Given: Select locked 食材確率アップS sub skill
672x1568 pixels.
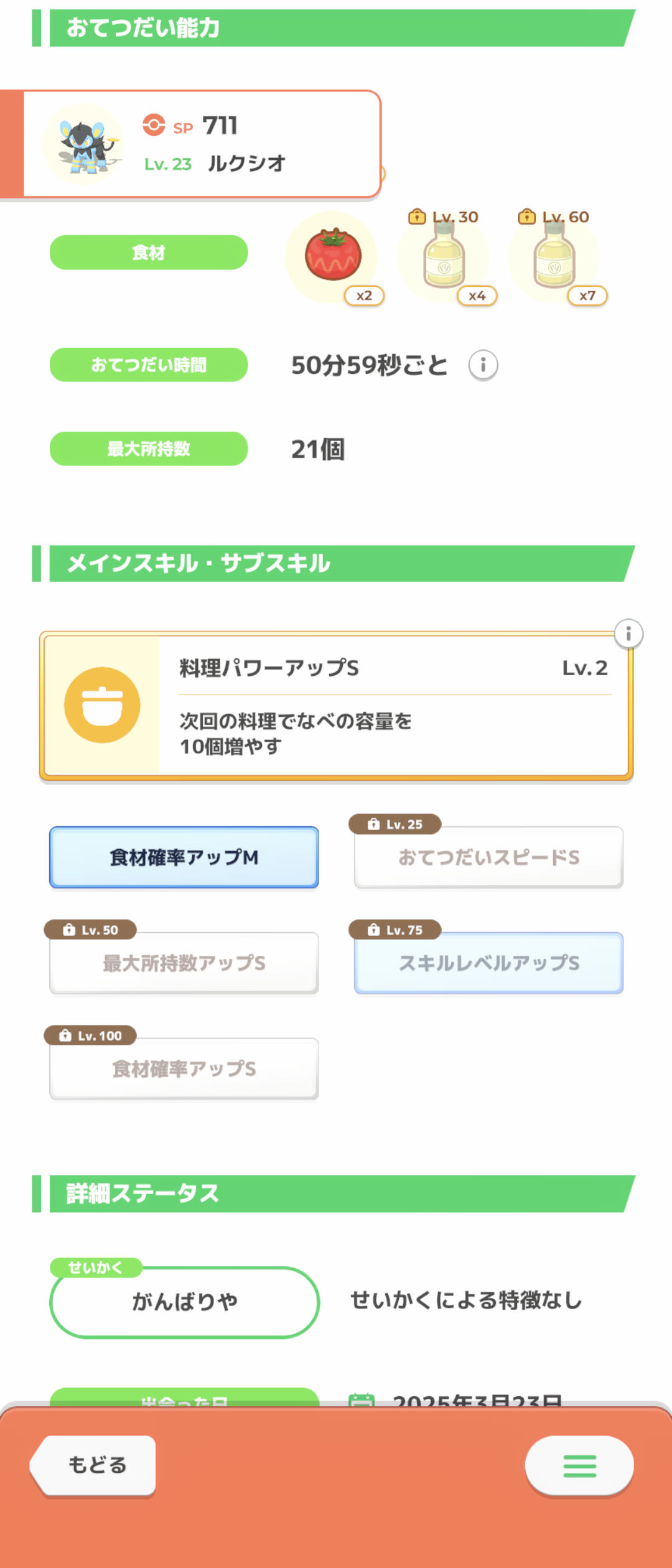Looking at the screenshot, I should [x=184, y=1069].
